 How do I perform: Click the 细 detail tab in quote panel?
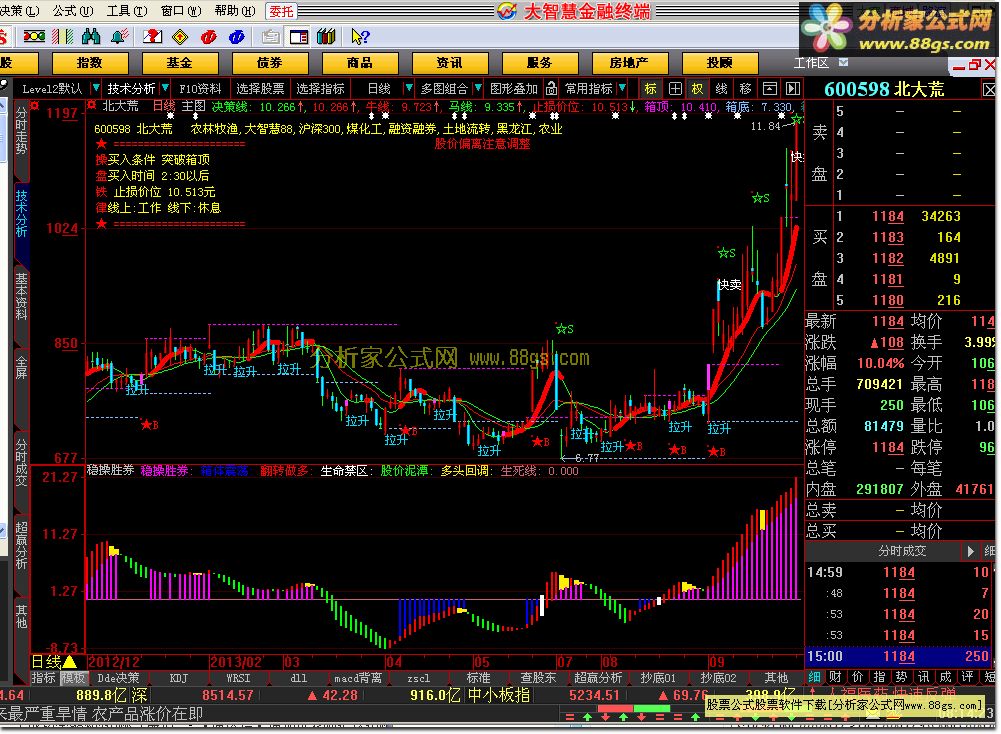815,677
